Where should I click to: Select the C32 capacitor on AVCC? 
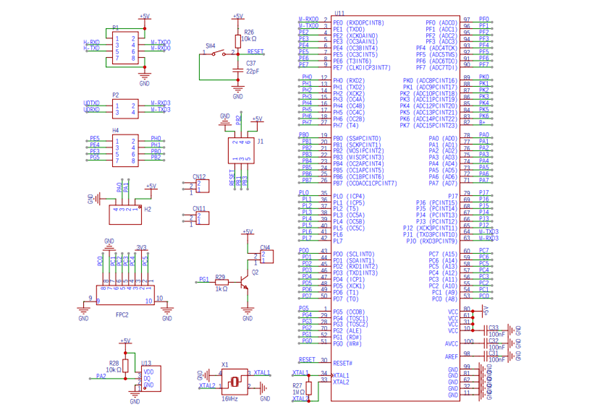[x=486, y=343]
